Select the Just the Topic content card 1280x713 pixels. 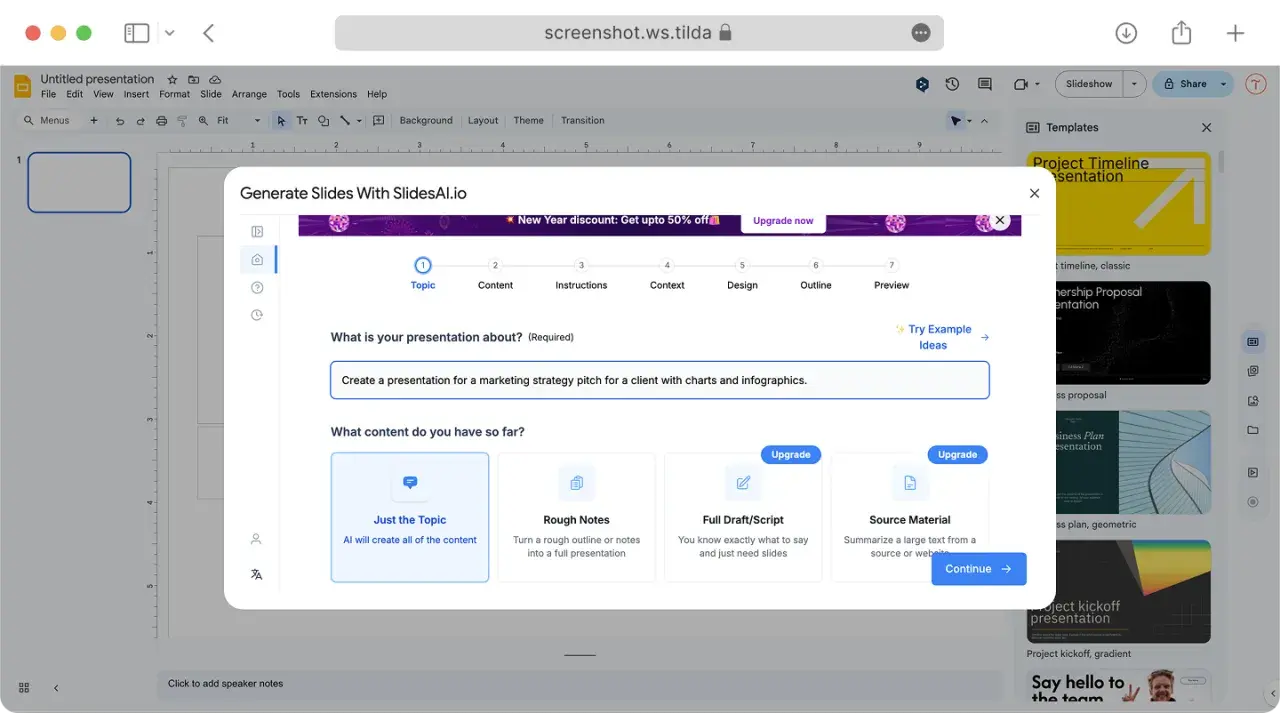410,517
